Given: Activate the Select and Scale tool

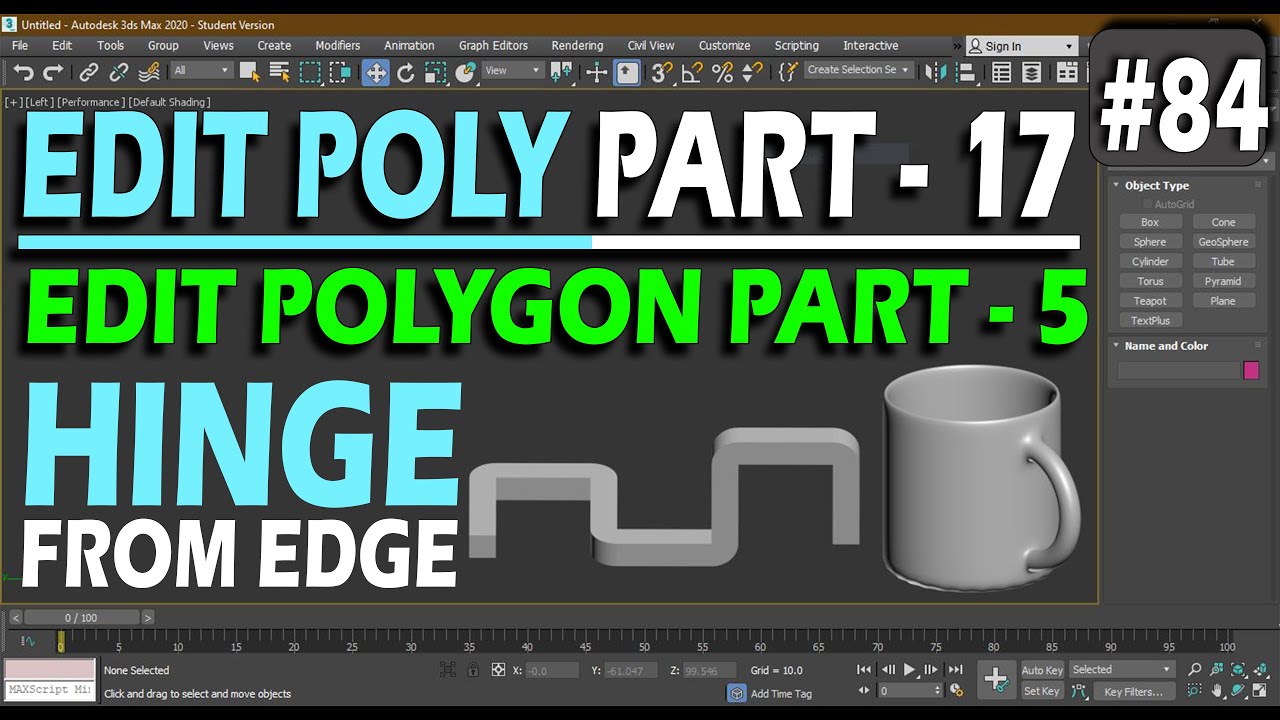Looking at the screenshot, I should (436, 72).
